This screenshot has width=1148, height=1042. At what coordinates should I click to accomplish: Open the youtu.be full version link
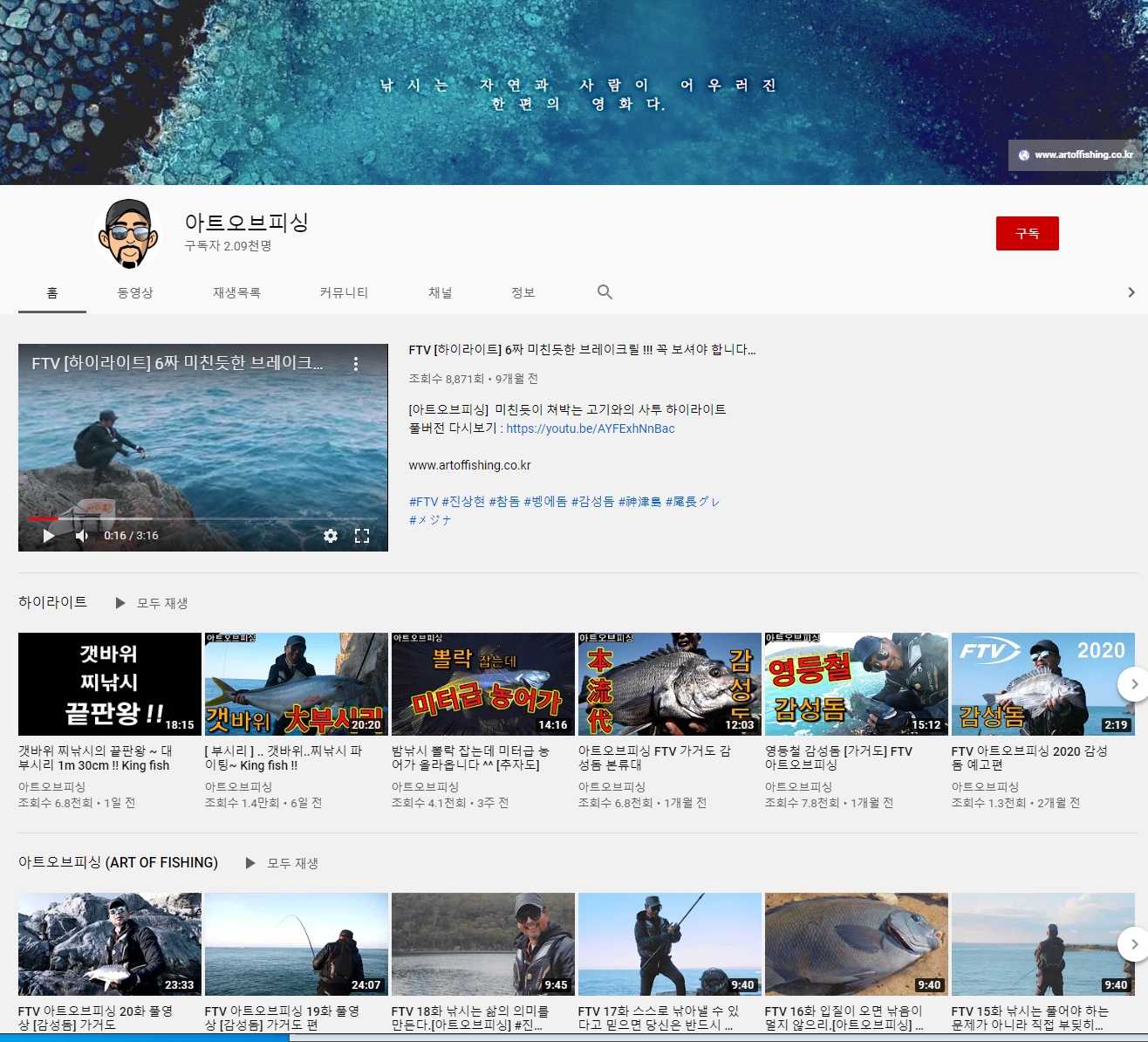point(591,428)
